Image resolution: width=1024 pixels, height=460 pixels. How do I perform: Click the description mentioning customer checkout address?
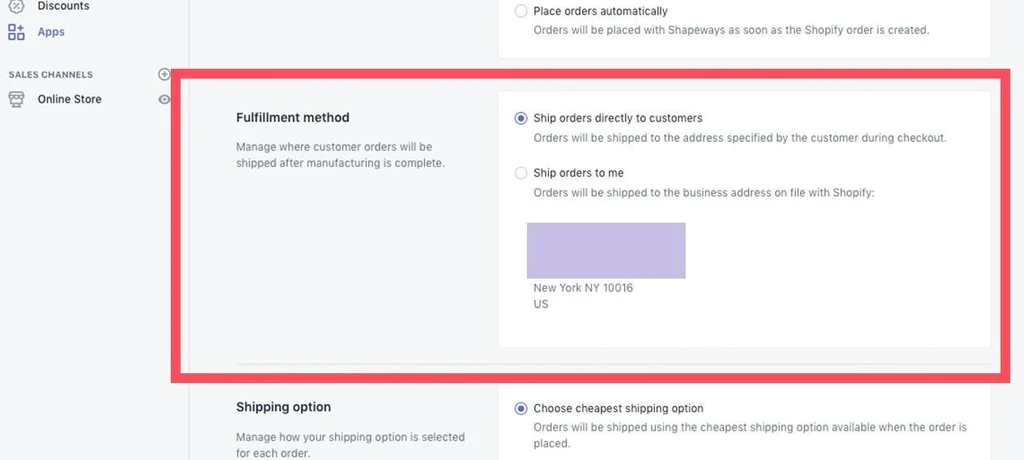740,139
